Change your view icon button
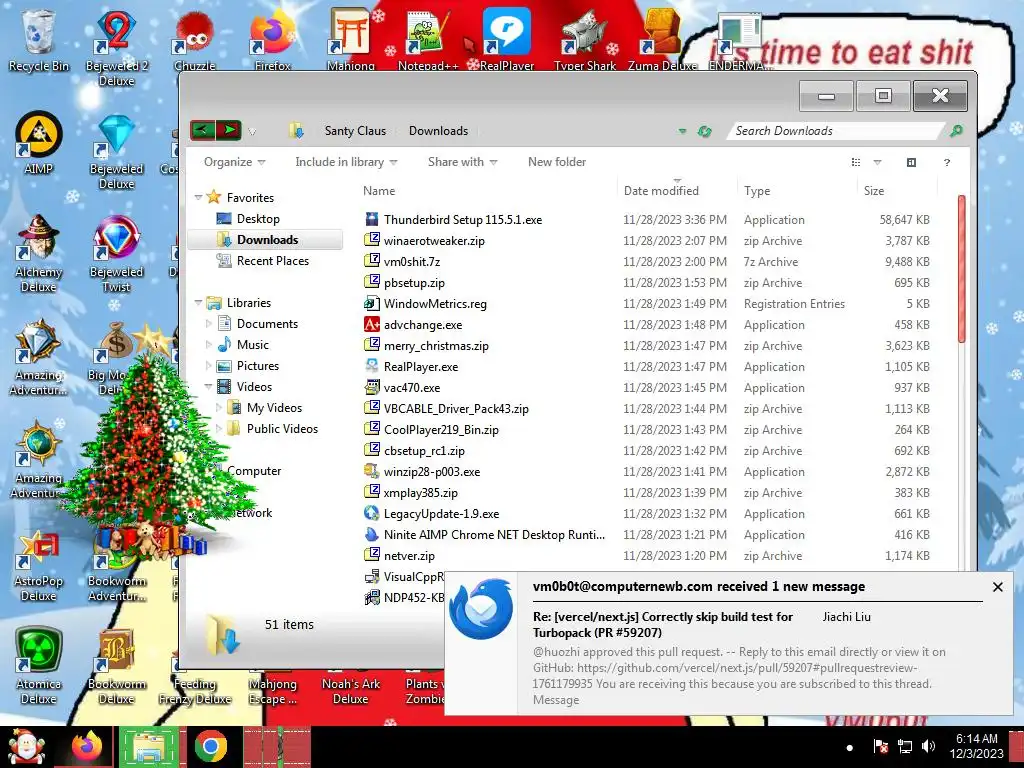Image resolution: width=1024 pixels, height=768 pixels. point(856,162)
